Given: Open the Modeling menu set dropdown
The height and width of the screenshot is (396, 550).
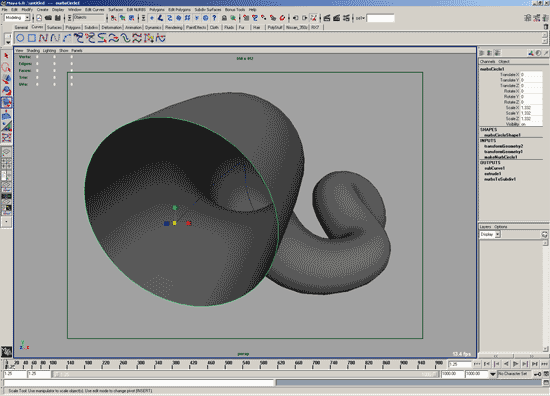Looking at the screenshot, I should coord(17,18).
